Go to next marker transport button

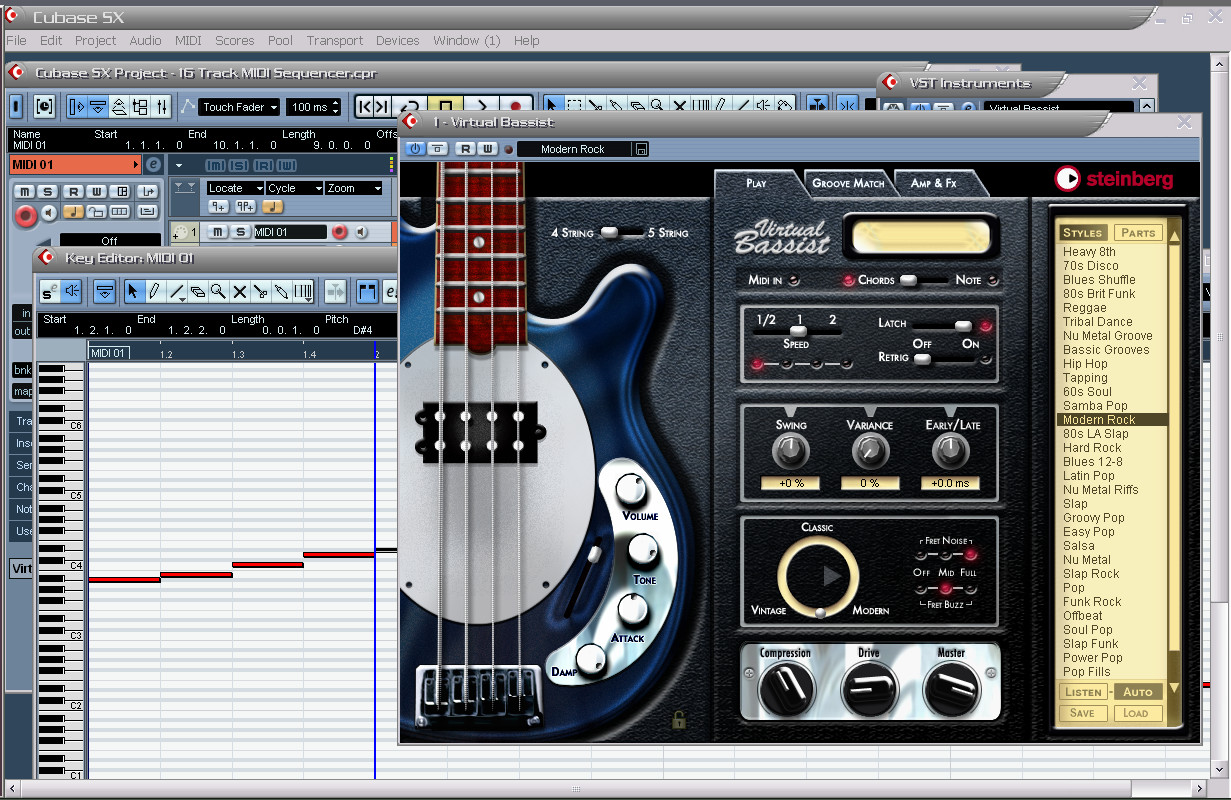pyautogui.click(x=383, y=106)
